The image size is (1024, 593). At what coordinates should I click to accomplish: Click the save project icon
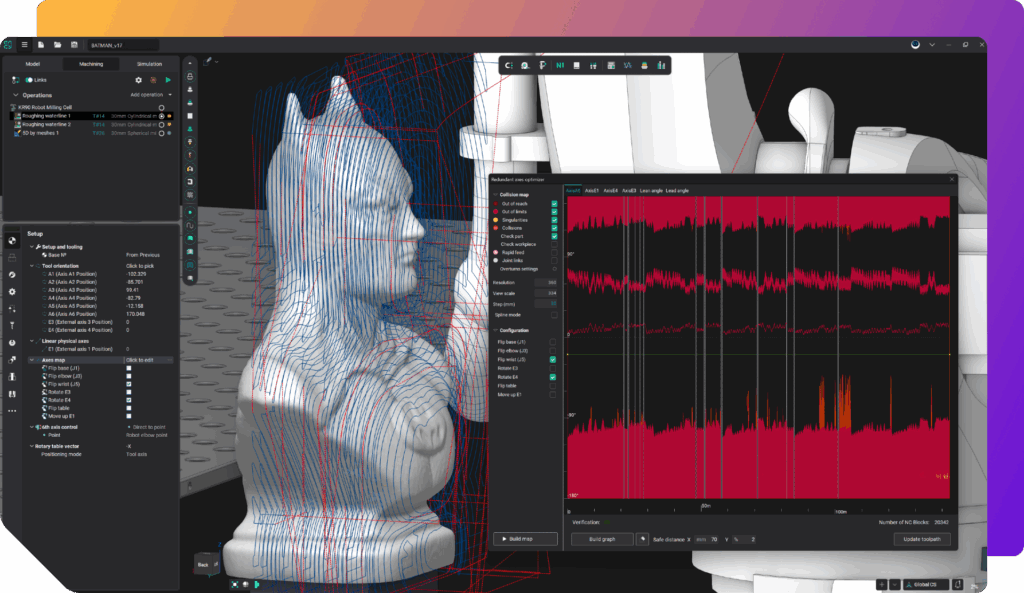pos(74,45)
